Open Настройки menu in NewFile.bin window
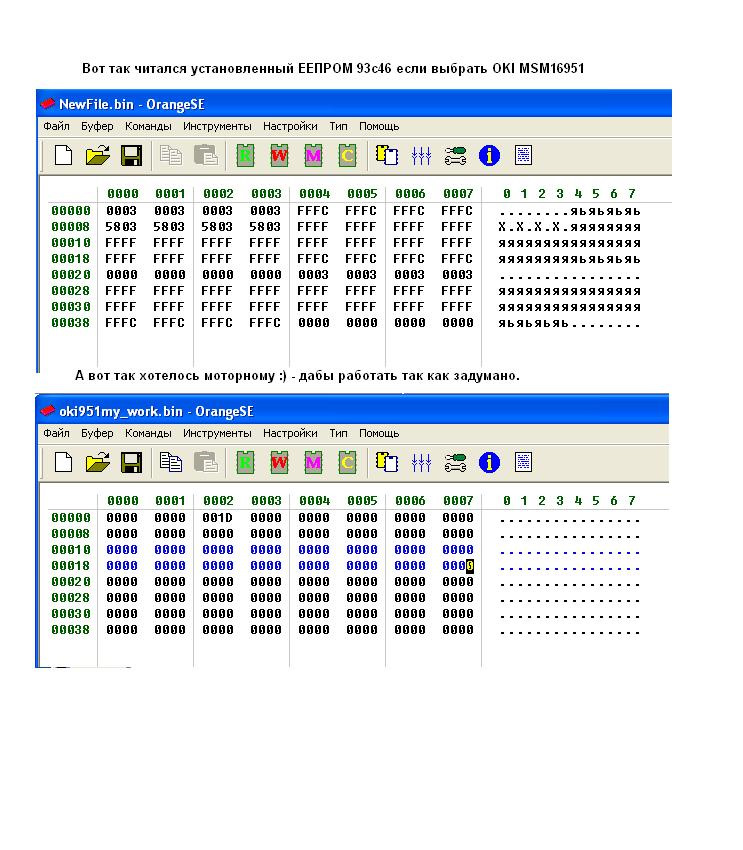This screenshot has width=743, height=850. pos(290,126)
